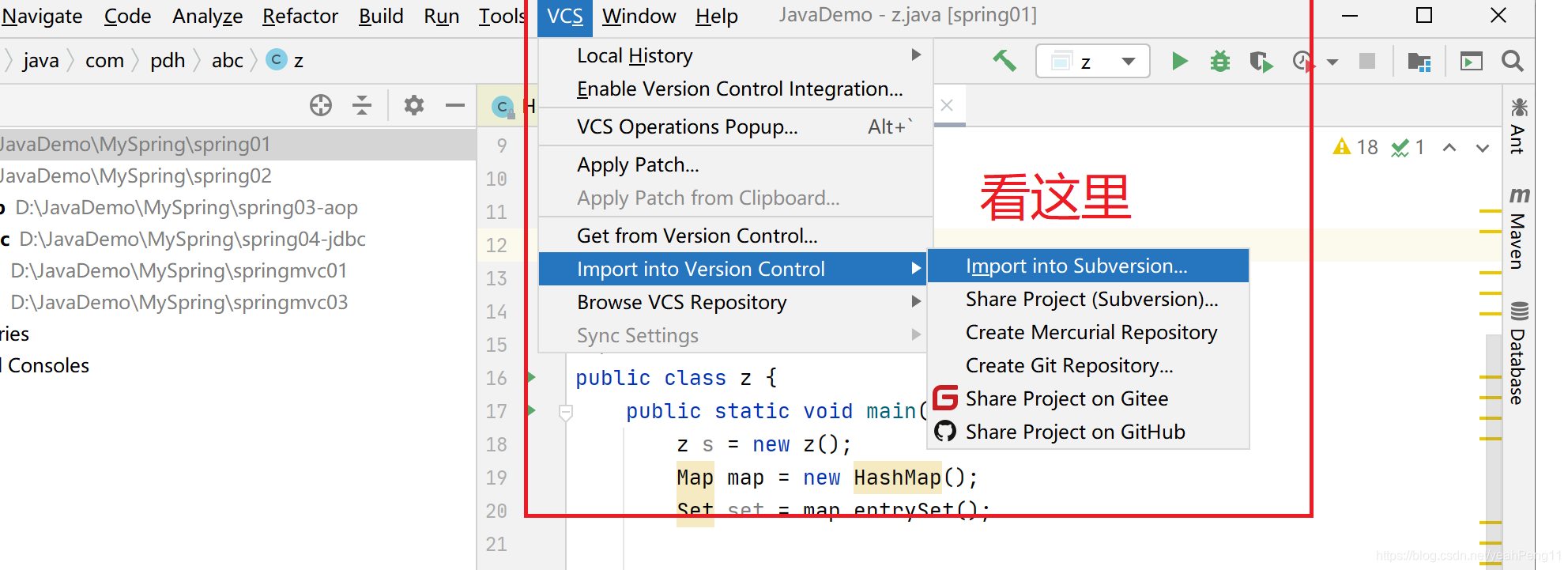
Task: Click the Build project hammer icon
Action: coord(1004,61)
